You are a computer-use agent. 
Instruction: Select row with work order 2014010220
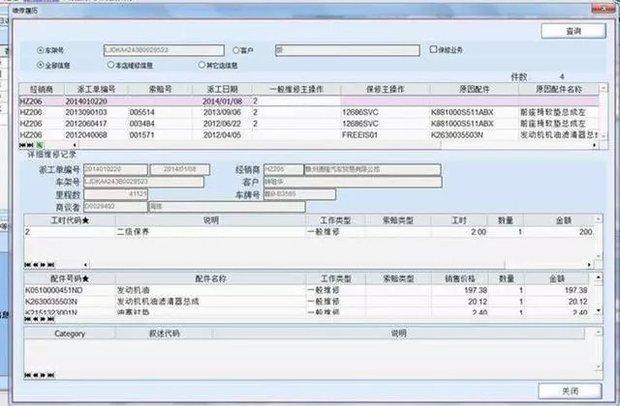(x=308, y=101)
